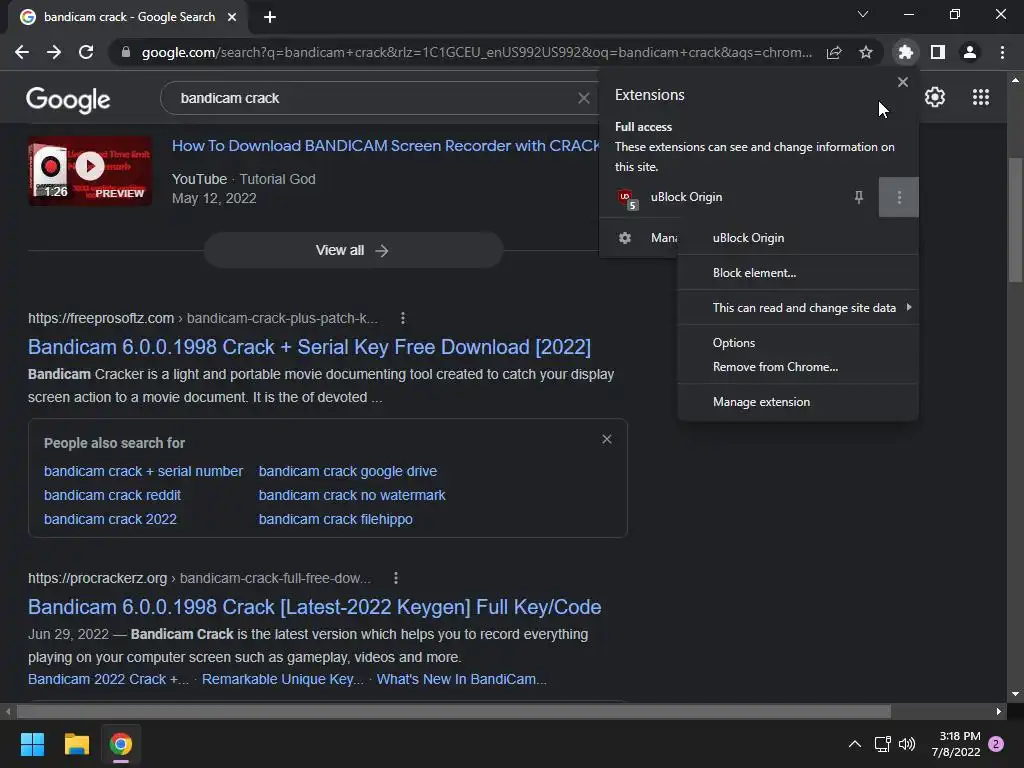The height and width of the screenshot is (768, 1024).
Task: Reload the Google search page
Action: (86, 52)
